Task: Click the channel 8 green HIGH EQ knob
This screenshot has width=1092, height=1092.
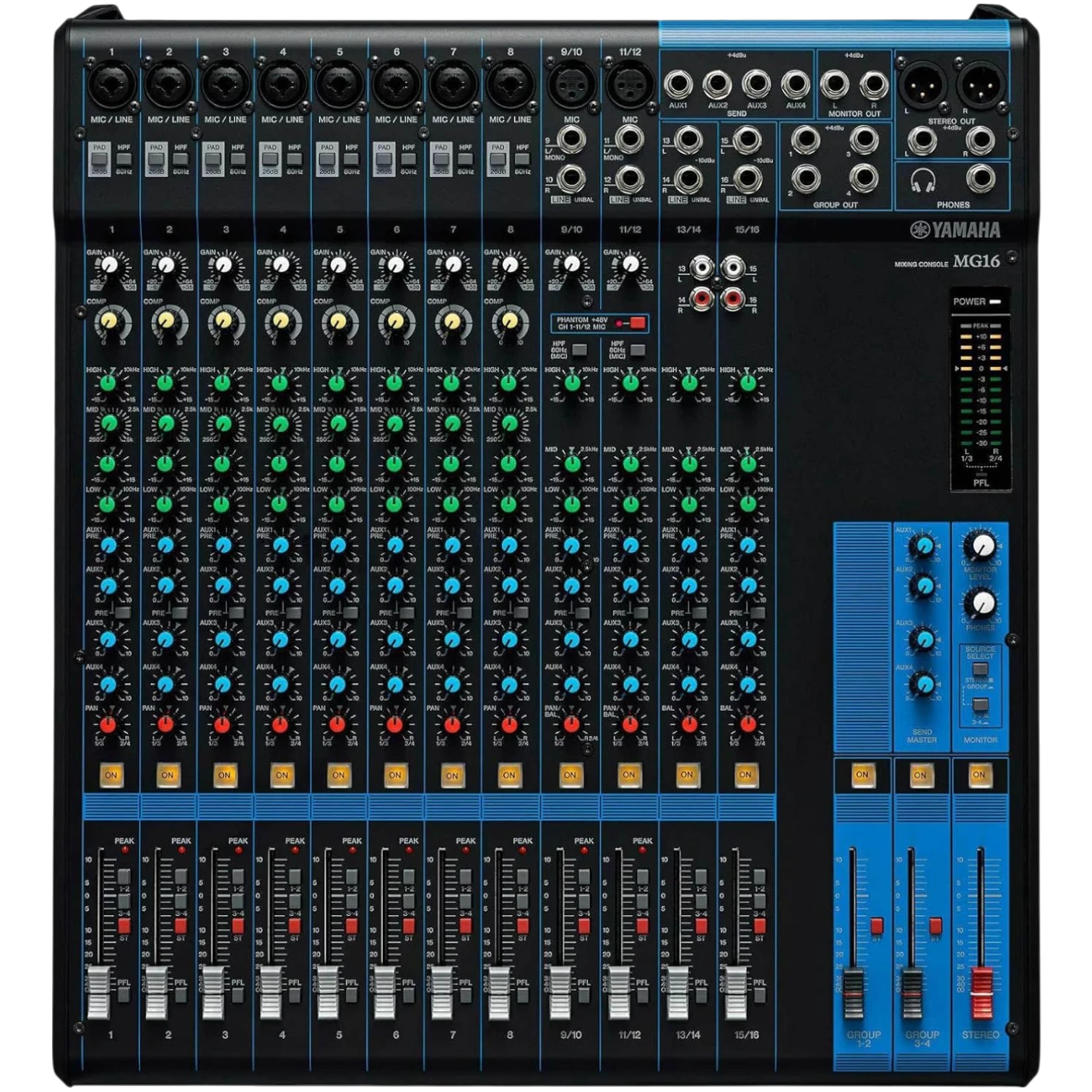Action: [508, 383]
